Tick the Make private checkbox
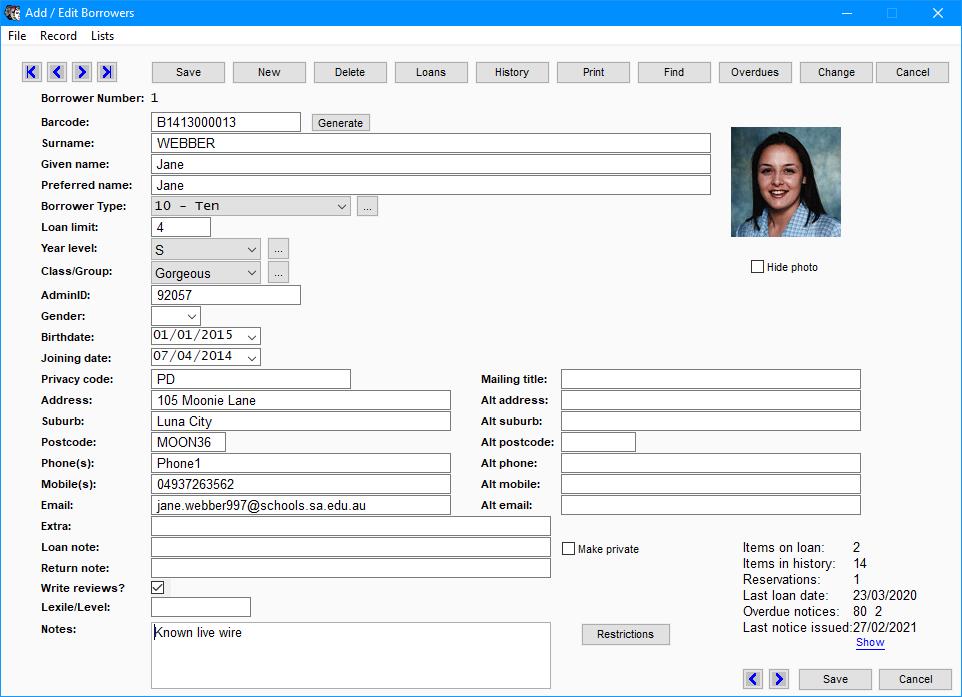This screenshot has height=697, width=962. click(x=569, y=549)
